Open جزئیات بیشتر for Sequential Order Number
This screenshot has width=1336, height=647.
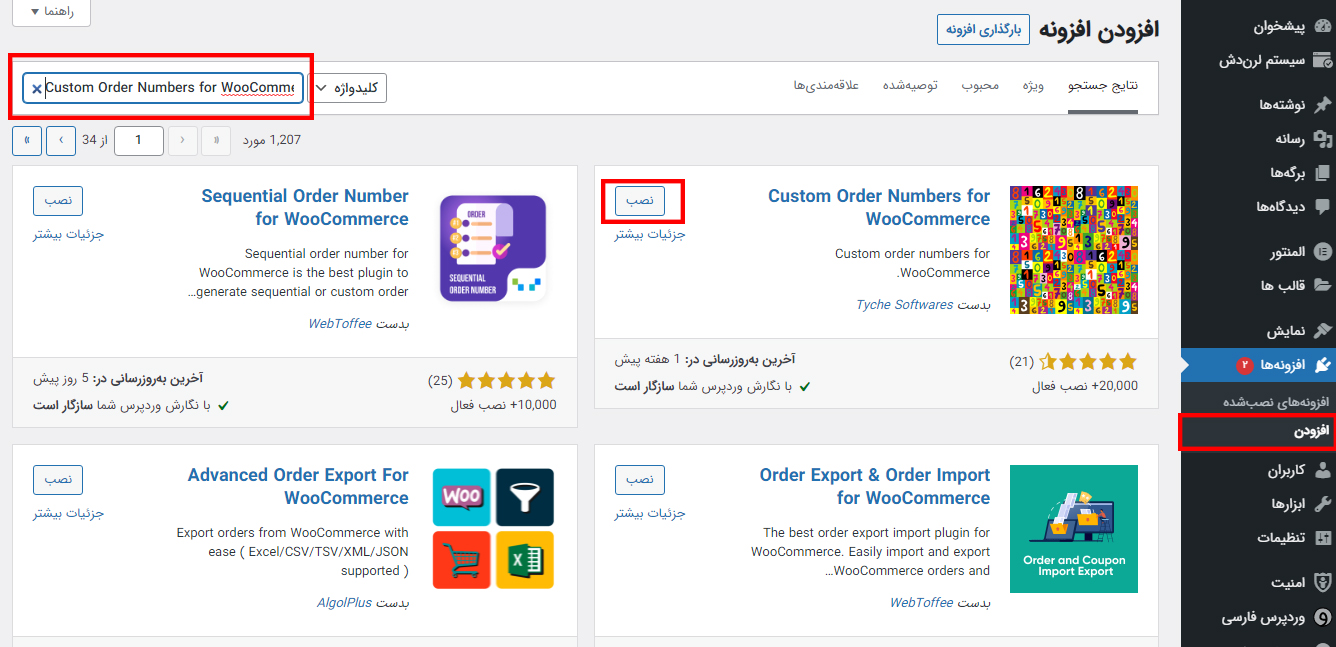pyautogui.click(x=68, y=234)
